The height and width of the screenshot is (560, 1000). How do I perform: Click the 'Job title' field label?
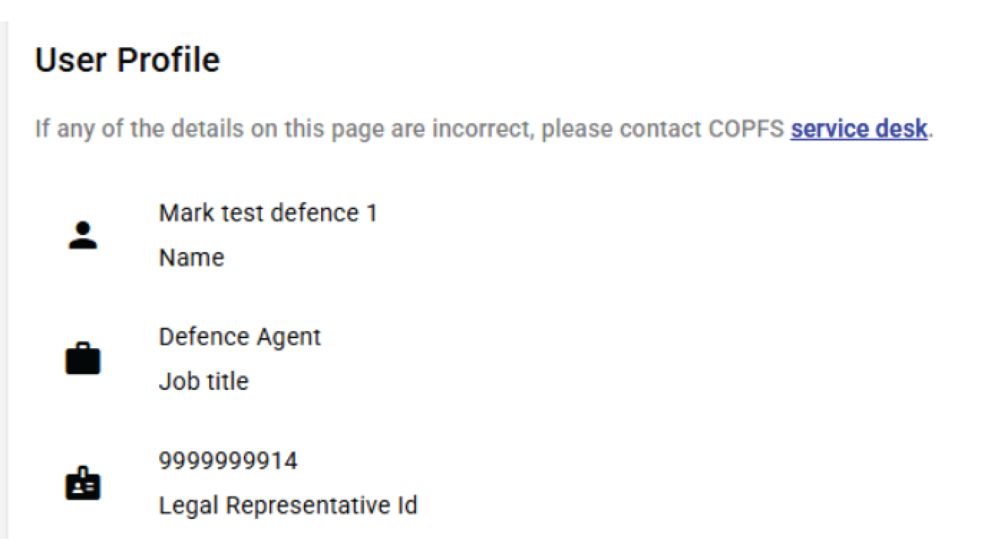203,381
